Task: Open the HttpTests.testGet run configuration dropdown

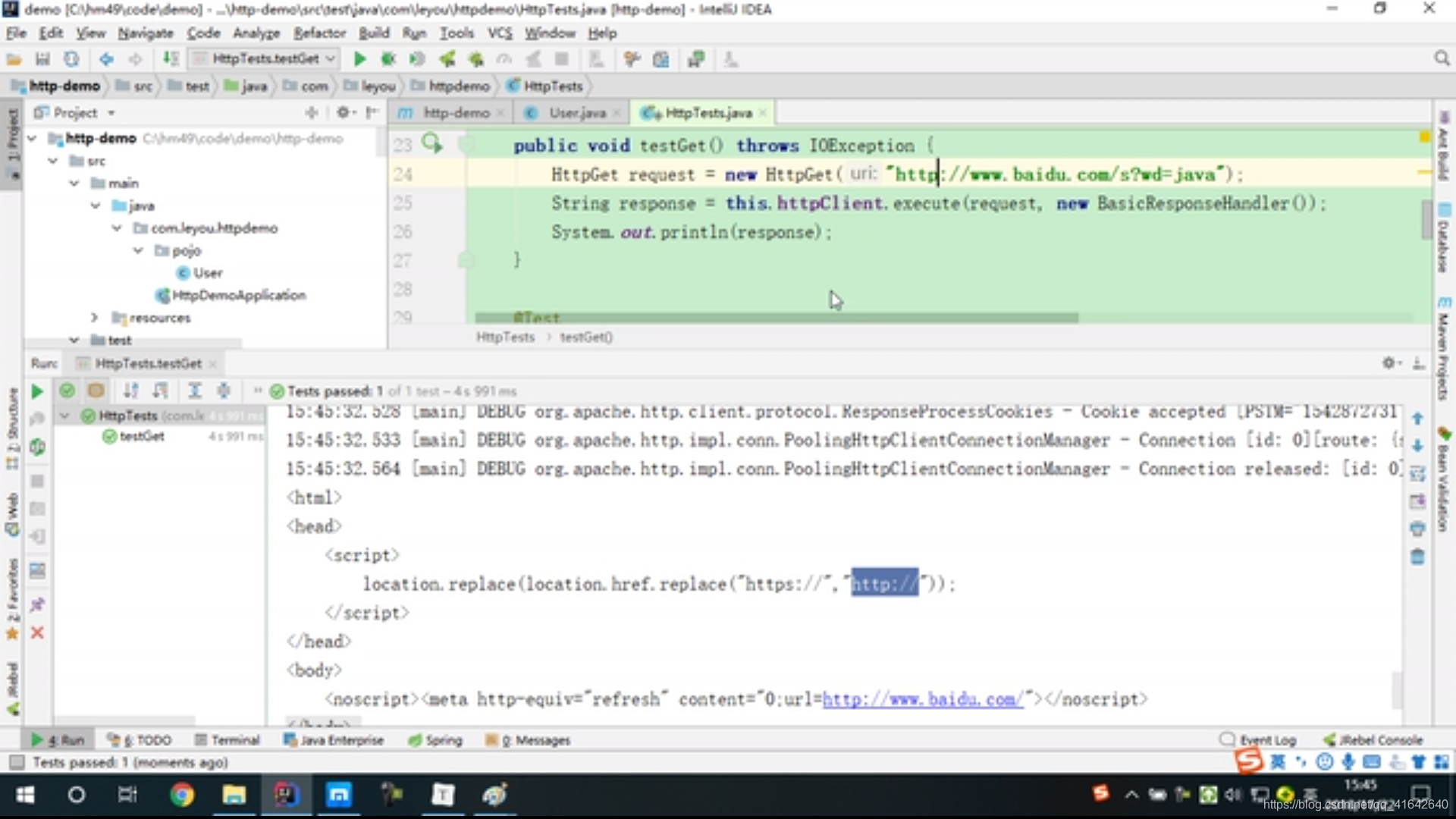Action: pos(264,58)
